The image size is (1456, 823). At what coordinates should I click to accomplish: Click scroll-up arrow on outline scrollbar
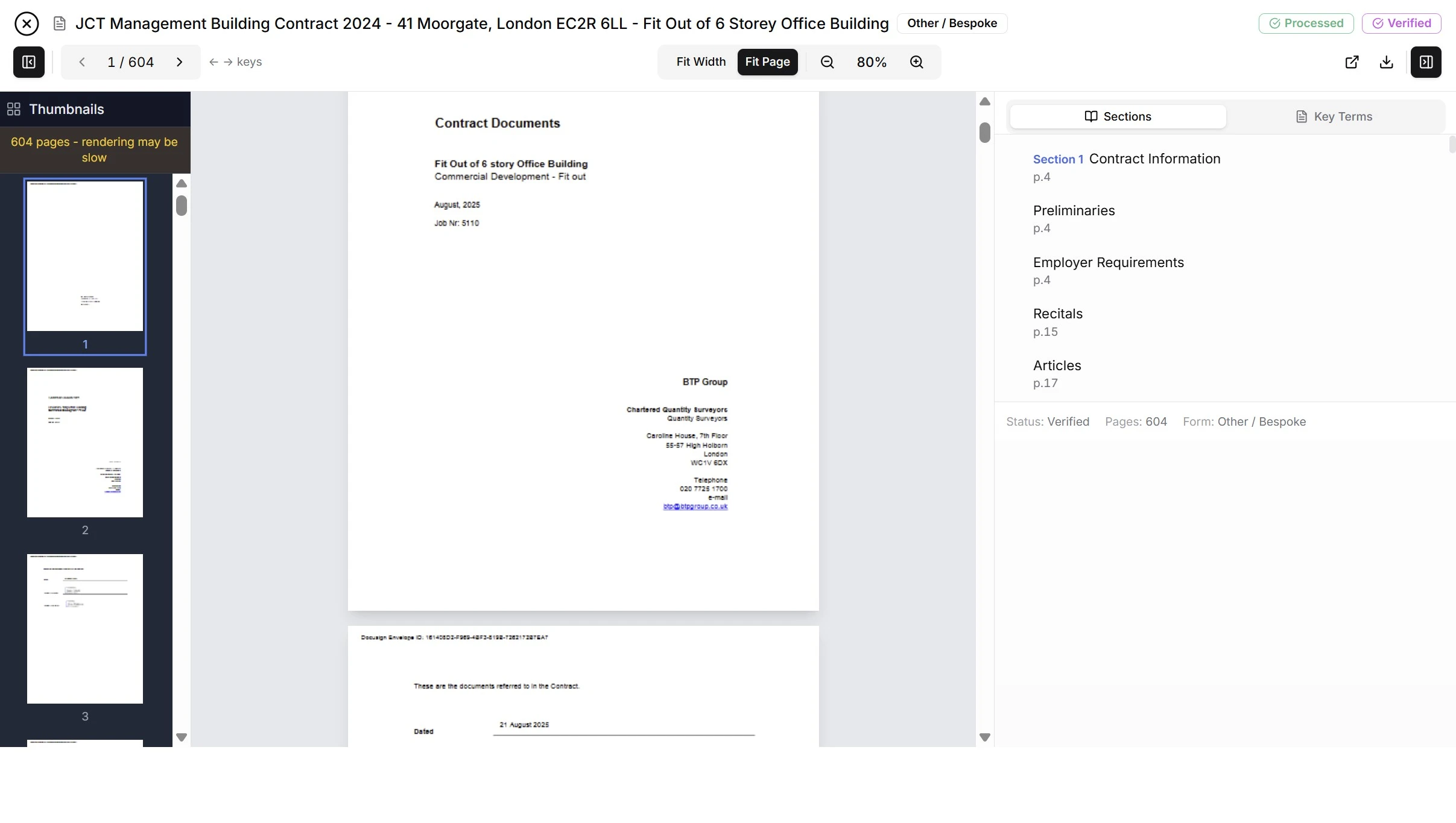coord(985,101)
